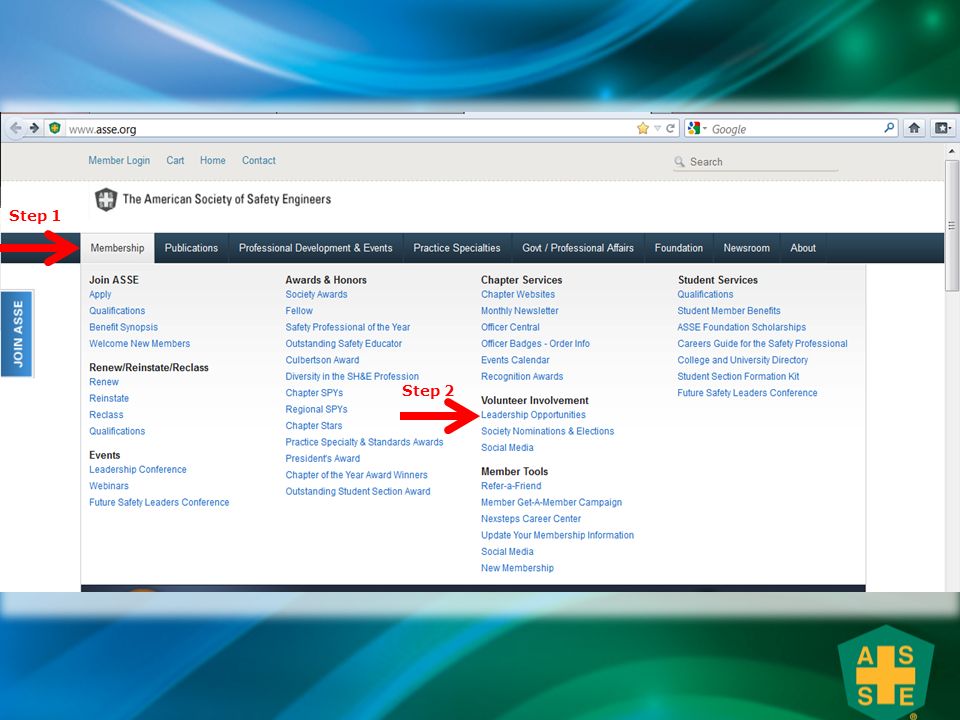
Task: Click the site search magnifier icon
Action: point(679,162)
